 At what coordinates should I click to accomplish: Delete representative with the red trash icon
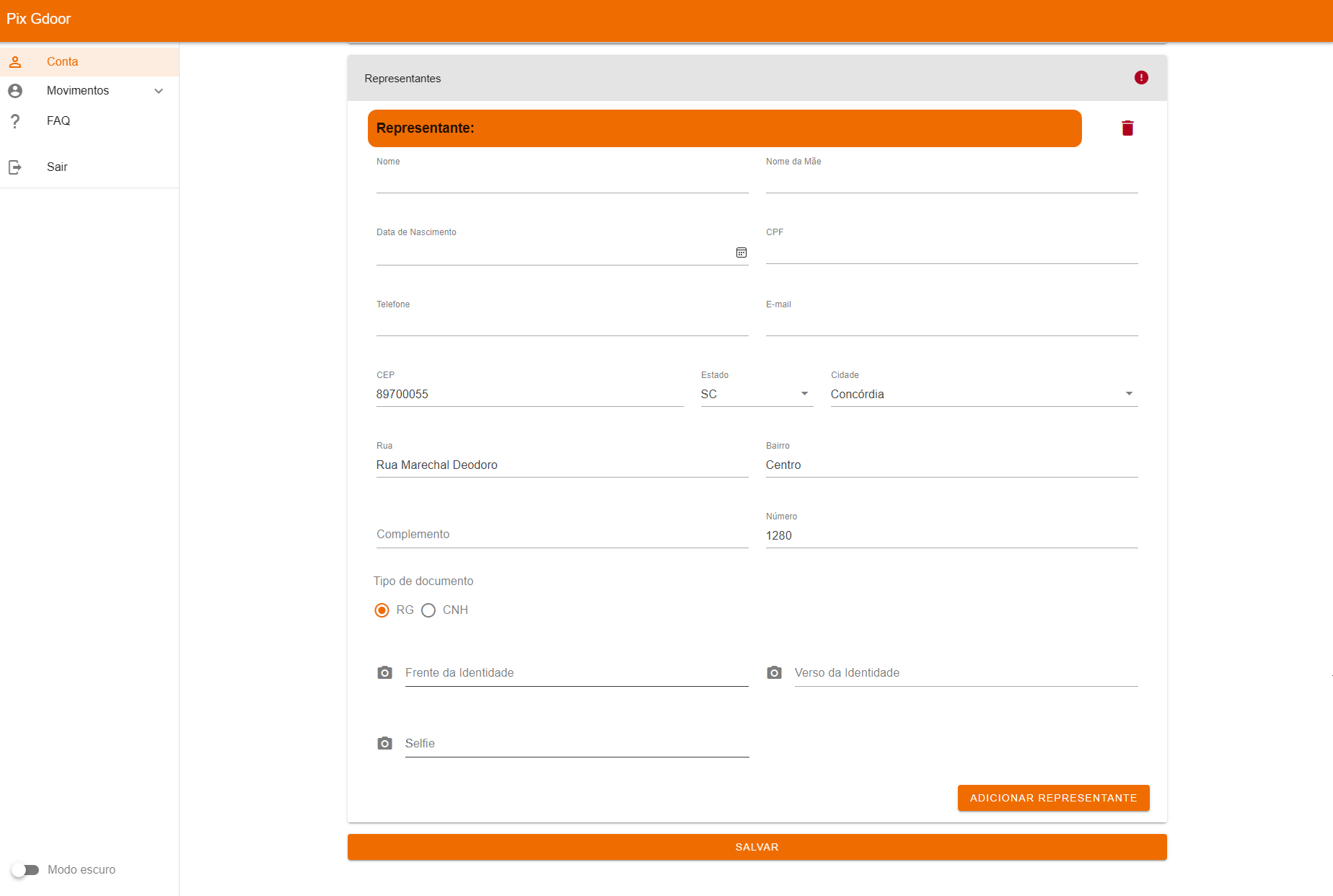tap(1127, 128)
